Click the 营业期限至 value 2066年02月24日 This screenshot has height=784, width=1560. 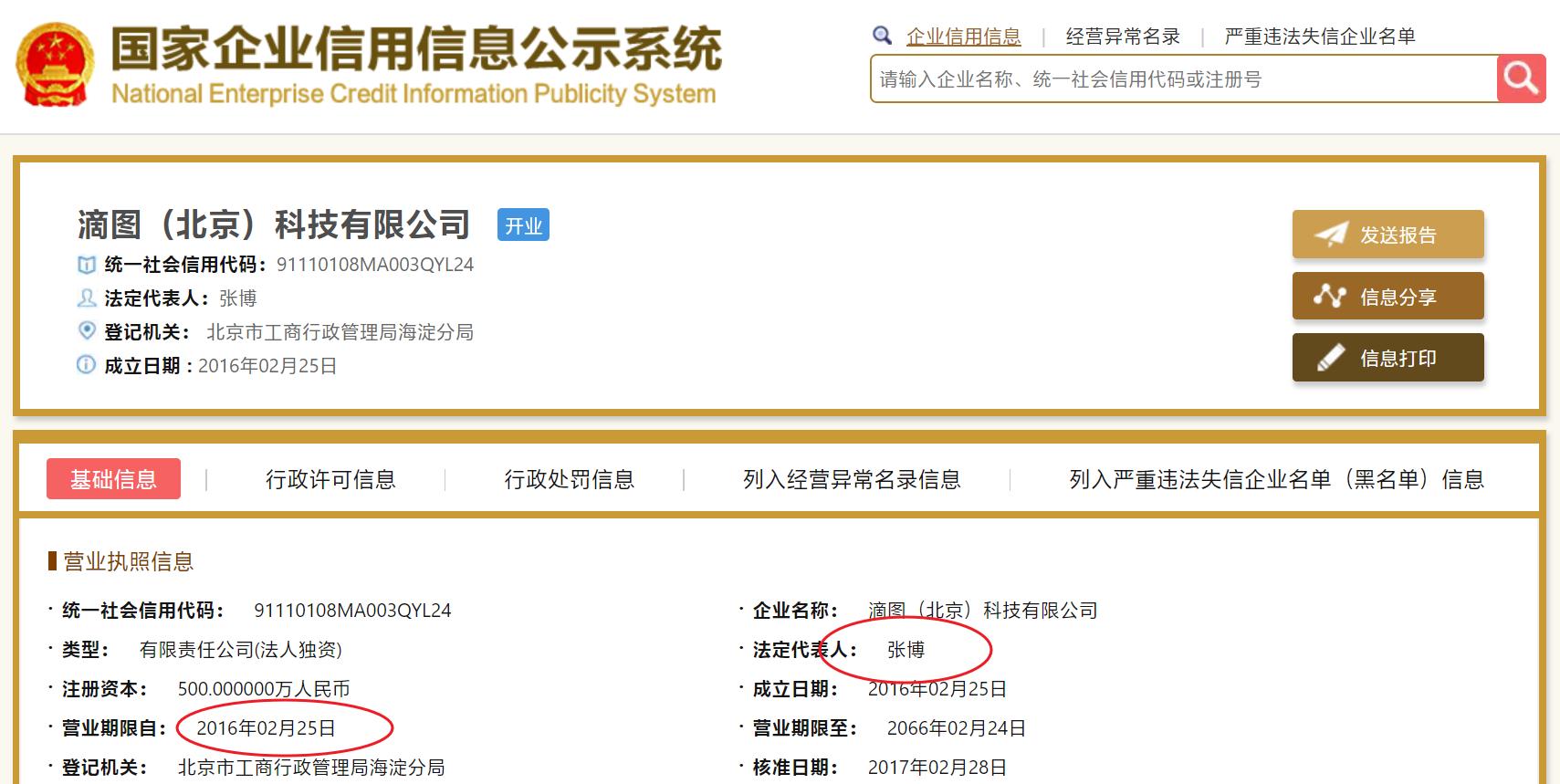957,728
